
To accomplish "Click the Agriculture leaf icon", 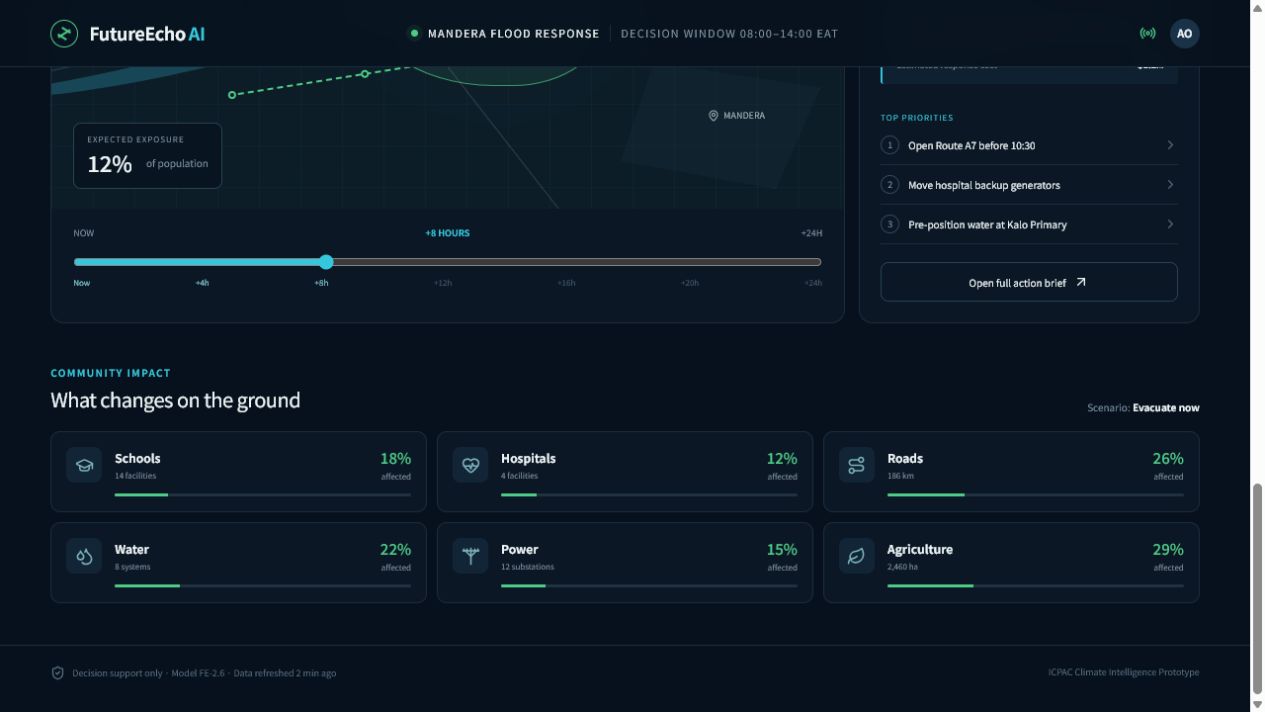I will pyautogui.click(x=856, y=556).
